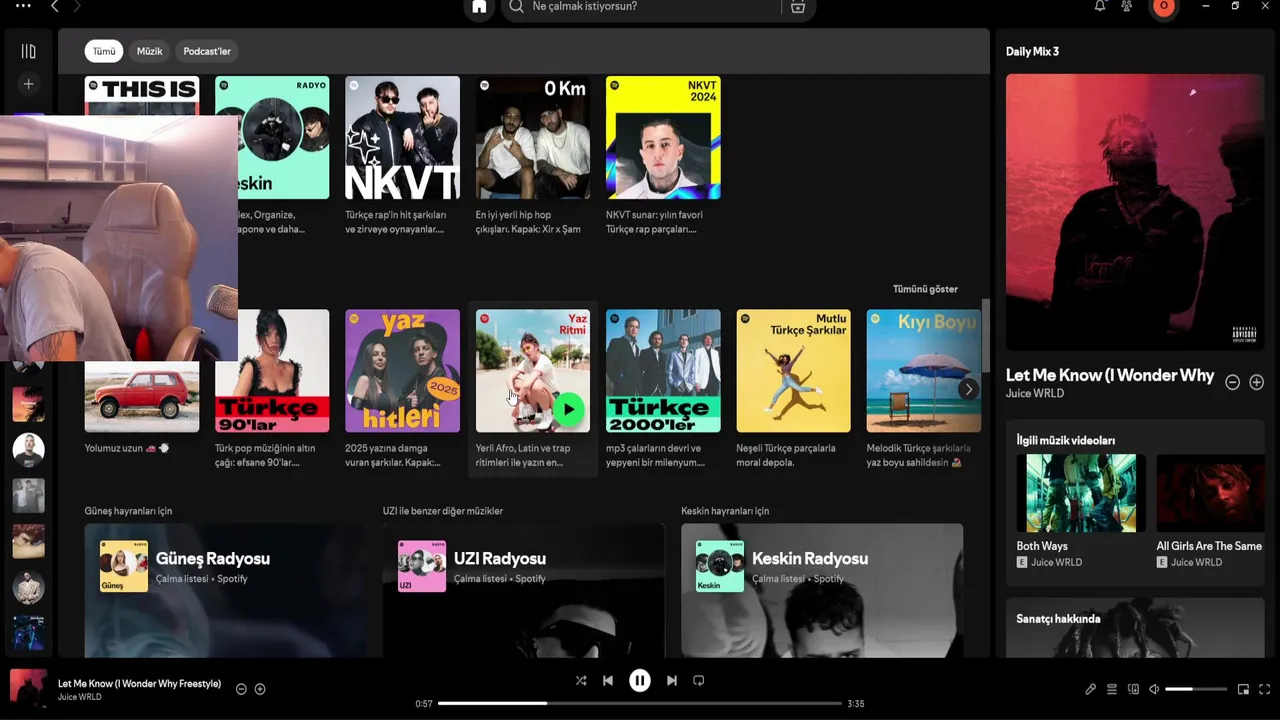Image resolution: width=1280 pixels, height=720 pixels.
Task: Seek within the song progress bar
Action: click(x=640, y=704)
